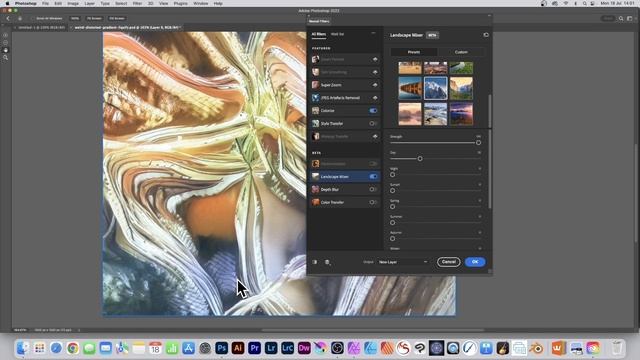Turn off the Colorize filter toggle

pos(373,111)
